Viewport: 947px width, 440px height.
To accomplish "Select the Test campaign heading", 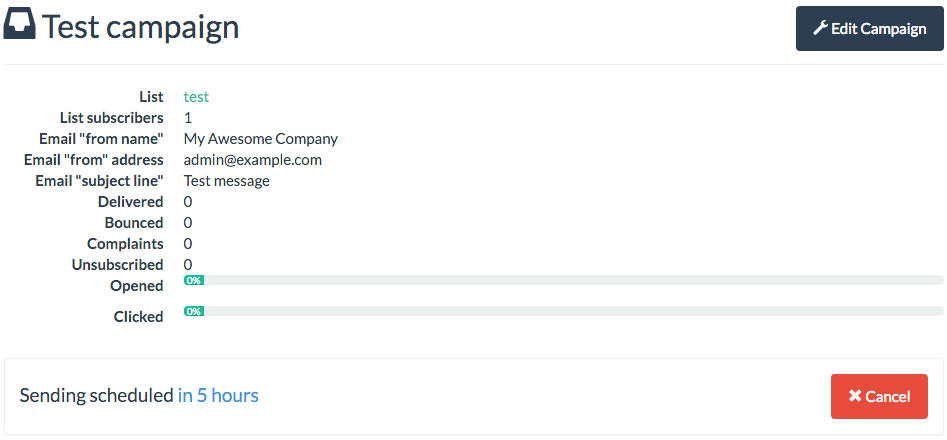I will pos(140,26).
